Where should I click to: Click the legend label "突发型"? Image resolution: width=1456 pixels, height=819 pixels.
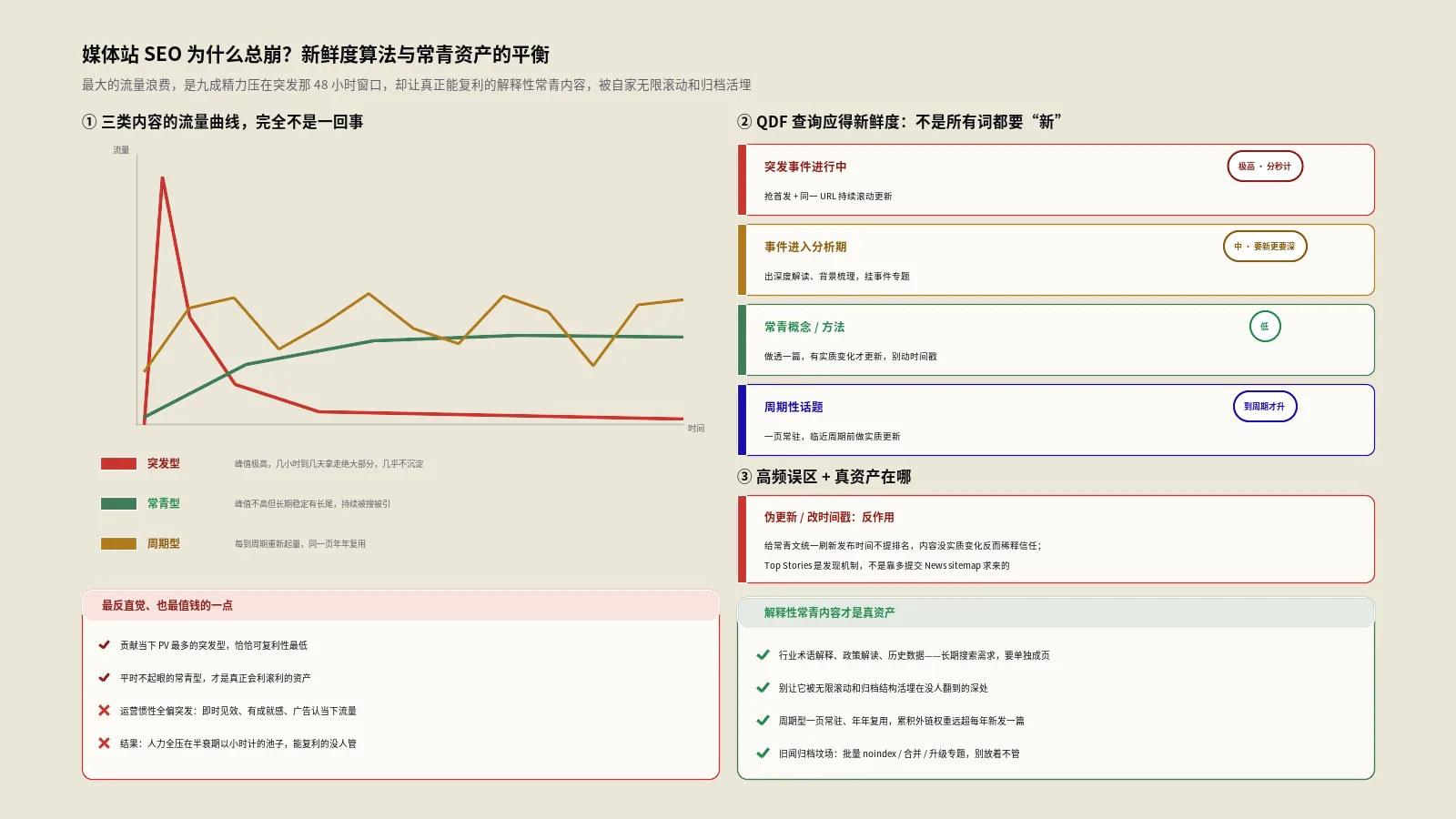(x=164, y=463)
